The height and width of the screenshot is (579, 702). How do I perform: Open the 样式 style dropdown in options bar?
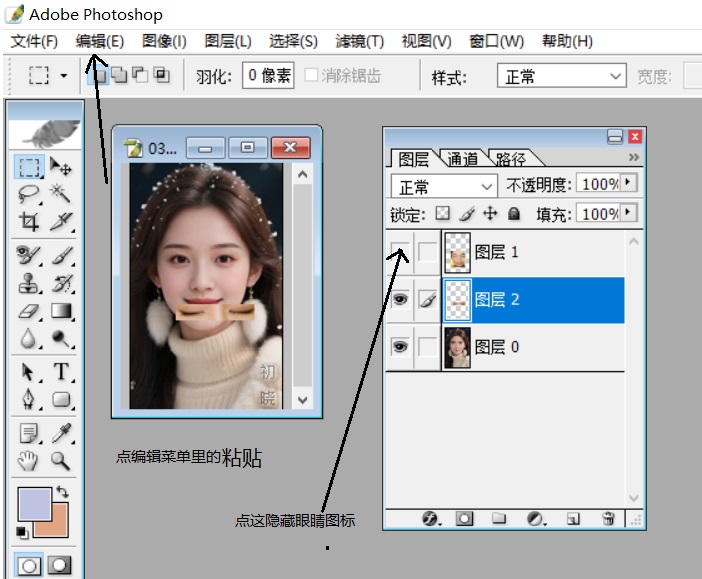pyautogui.click(x=561, y=76)
